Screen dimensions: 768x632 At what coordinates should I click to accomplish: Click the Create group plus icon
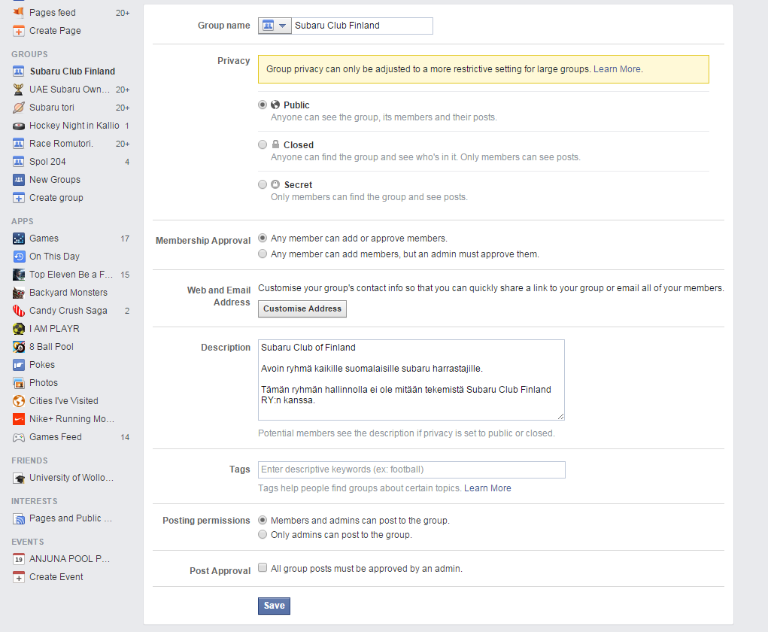pyautogui.click(x=19, y=198)
